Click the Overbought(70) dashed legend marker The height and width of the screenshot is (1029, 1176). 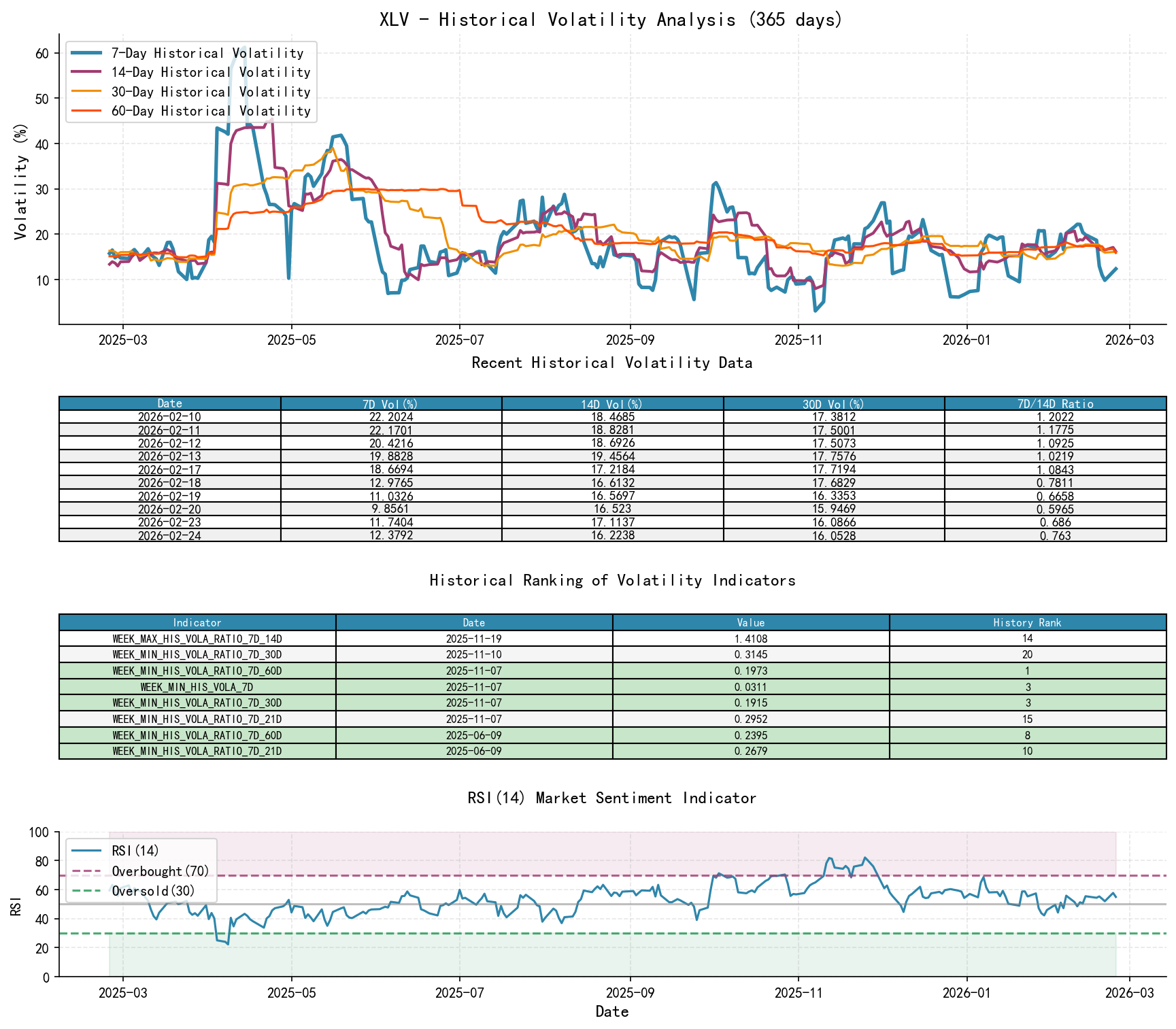click(86, 871)
